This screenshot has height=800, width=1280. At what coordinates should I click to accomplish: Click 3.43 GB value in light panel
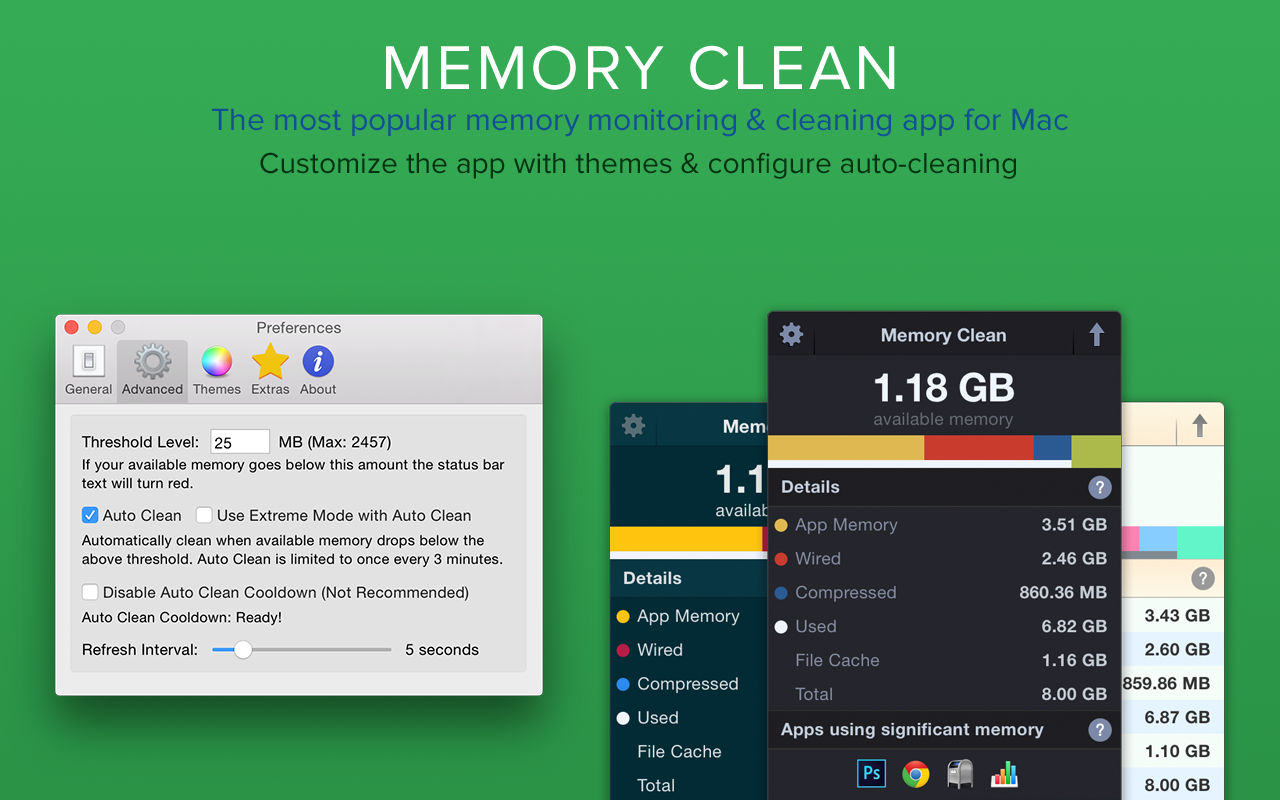tap(1177, 616)
